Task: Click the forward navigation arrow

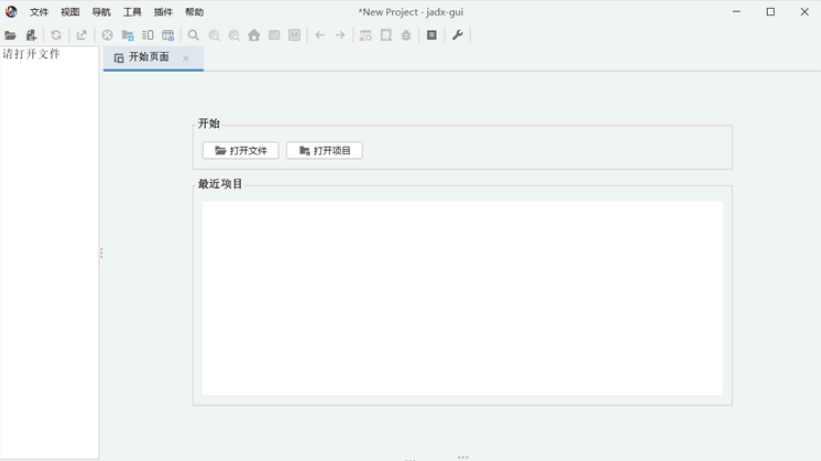Action: (x=340, y=35)
